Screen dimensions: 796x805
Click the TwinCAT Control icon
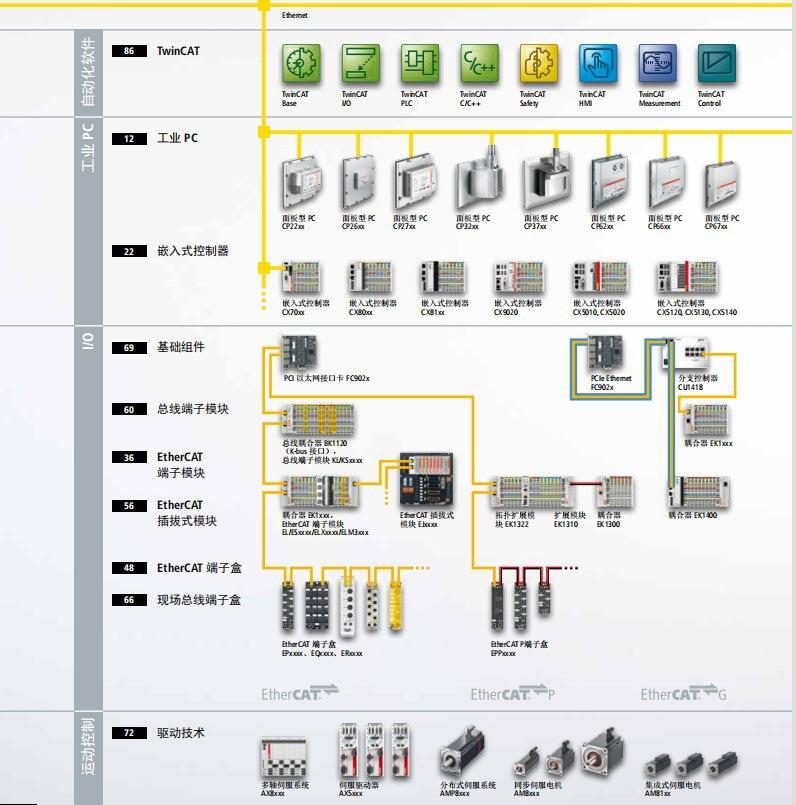(716, 63)
